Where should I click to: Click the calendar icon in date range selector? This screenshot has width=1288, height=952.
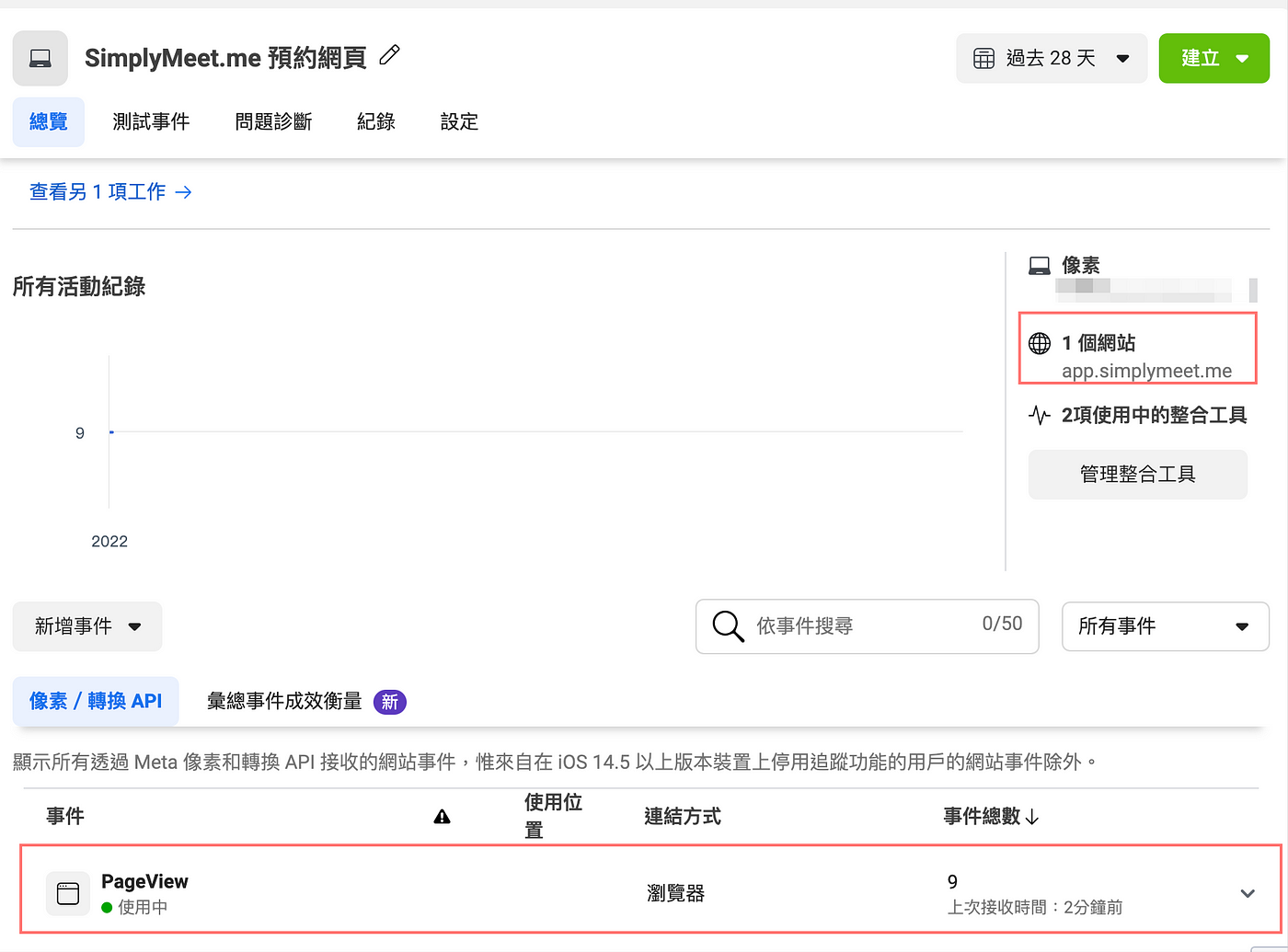pyautogui.click(x=983, y=59)
